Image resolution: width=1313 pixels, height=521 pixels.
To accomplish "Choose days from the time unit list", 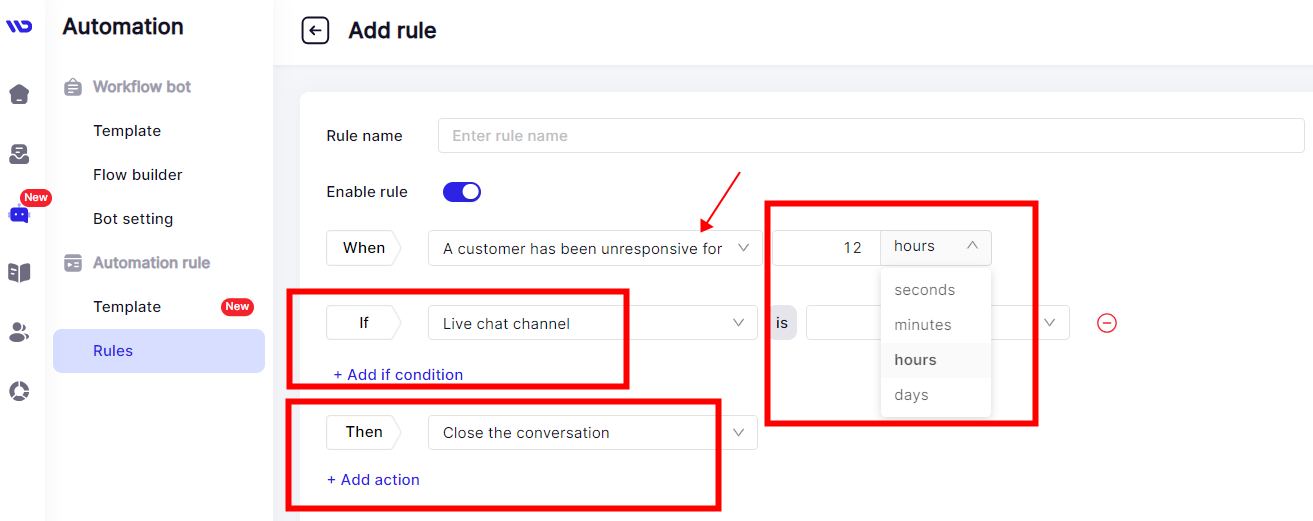I will pos(912,394).
